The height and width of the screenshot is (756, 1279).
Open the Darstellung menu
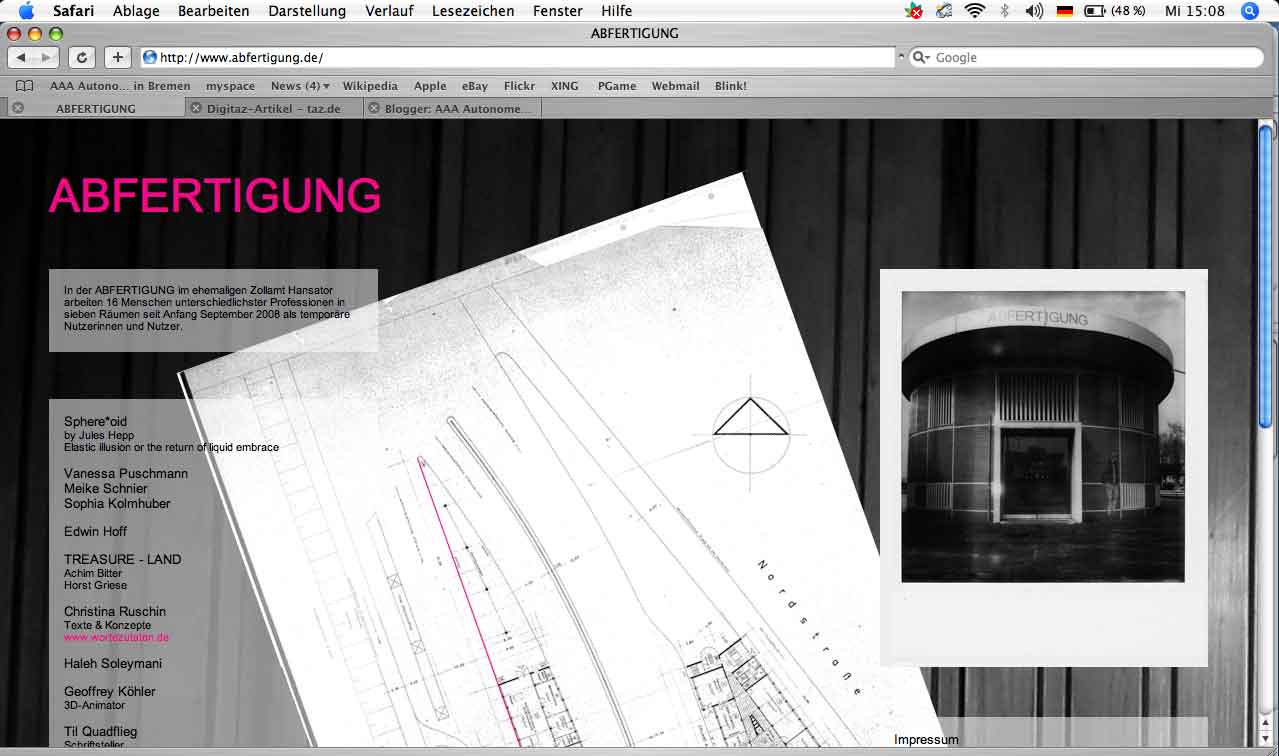(307, 11)
